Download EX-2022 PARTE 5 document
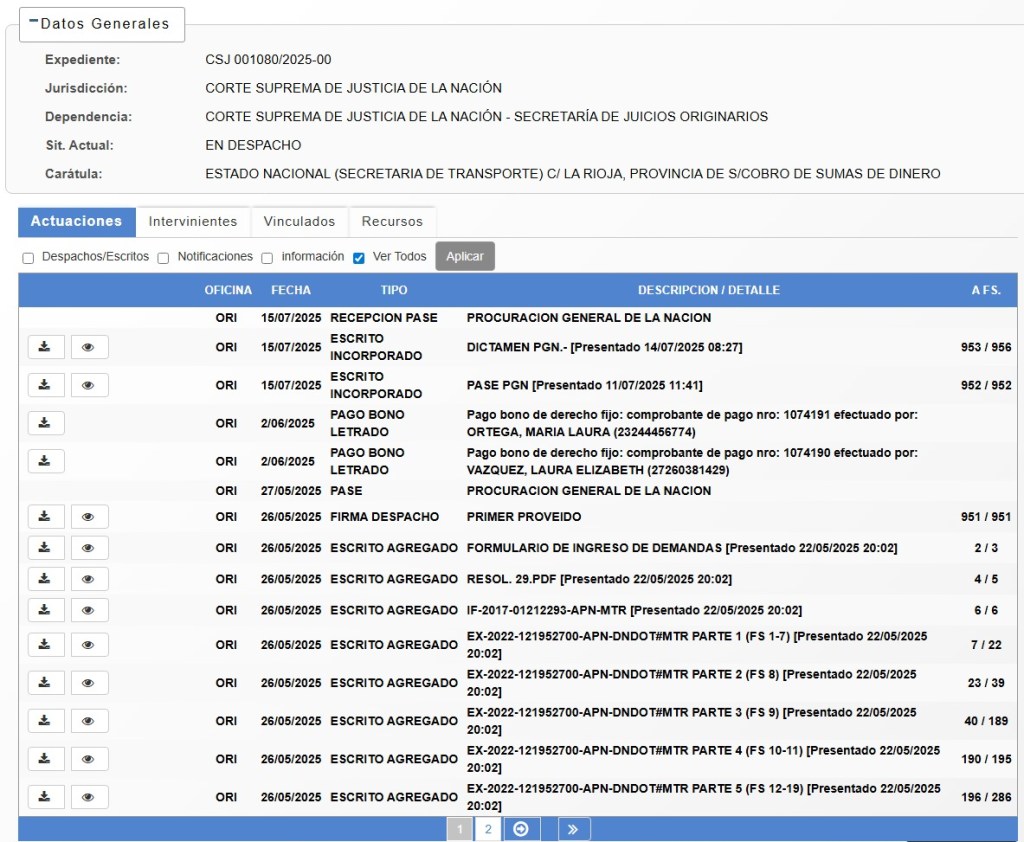Screen dimensions: 1024x842 (x=46, y=796)
